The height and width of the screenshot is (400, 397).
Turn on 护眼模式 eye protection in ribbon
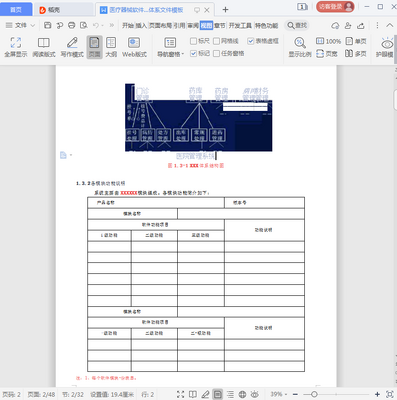coord(386,47)
